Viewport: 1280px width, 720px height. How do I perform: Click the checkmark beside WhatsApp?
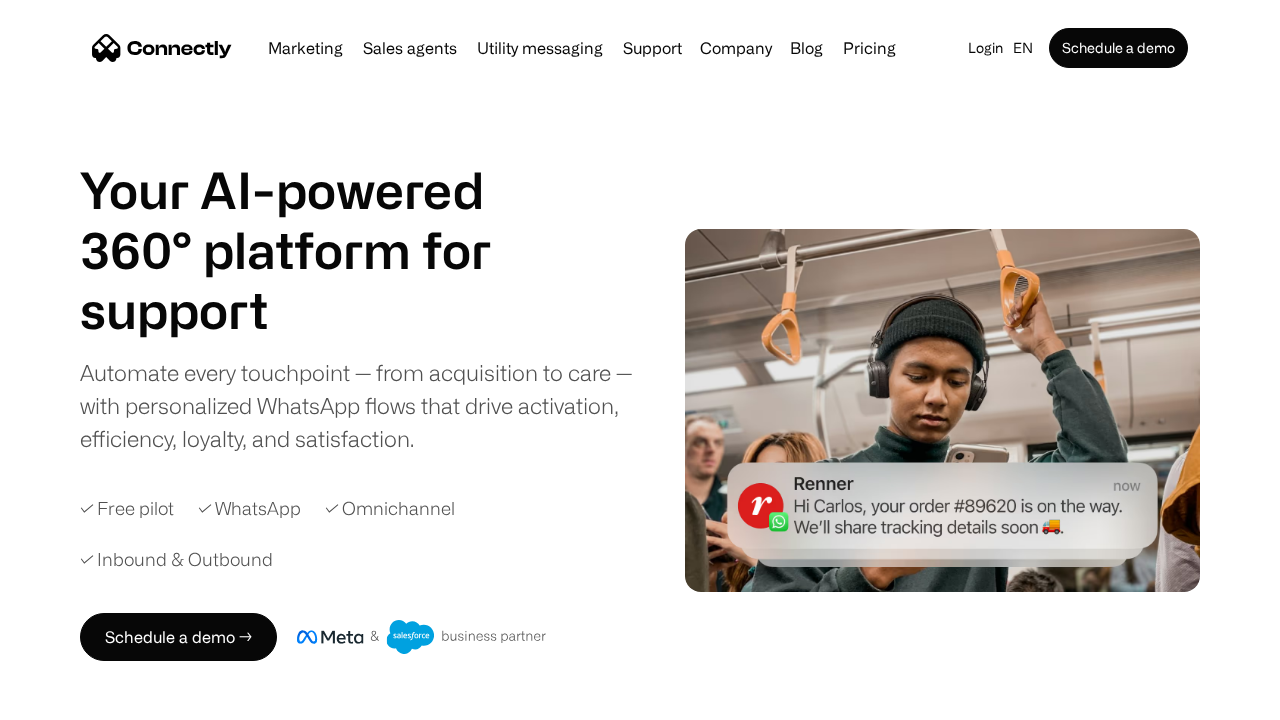pos(205,508)
